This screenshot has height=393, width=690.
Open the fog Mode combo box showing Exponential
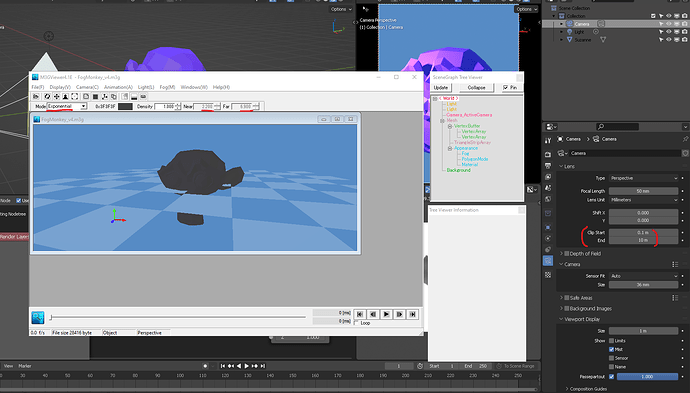tap(66, 107)
